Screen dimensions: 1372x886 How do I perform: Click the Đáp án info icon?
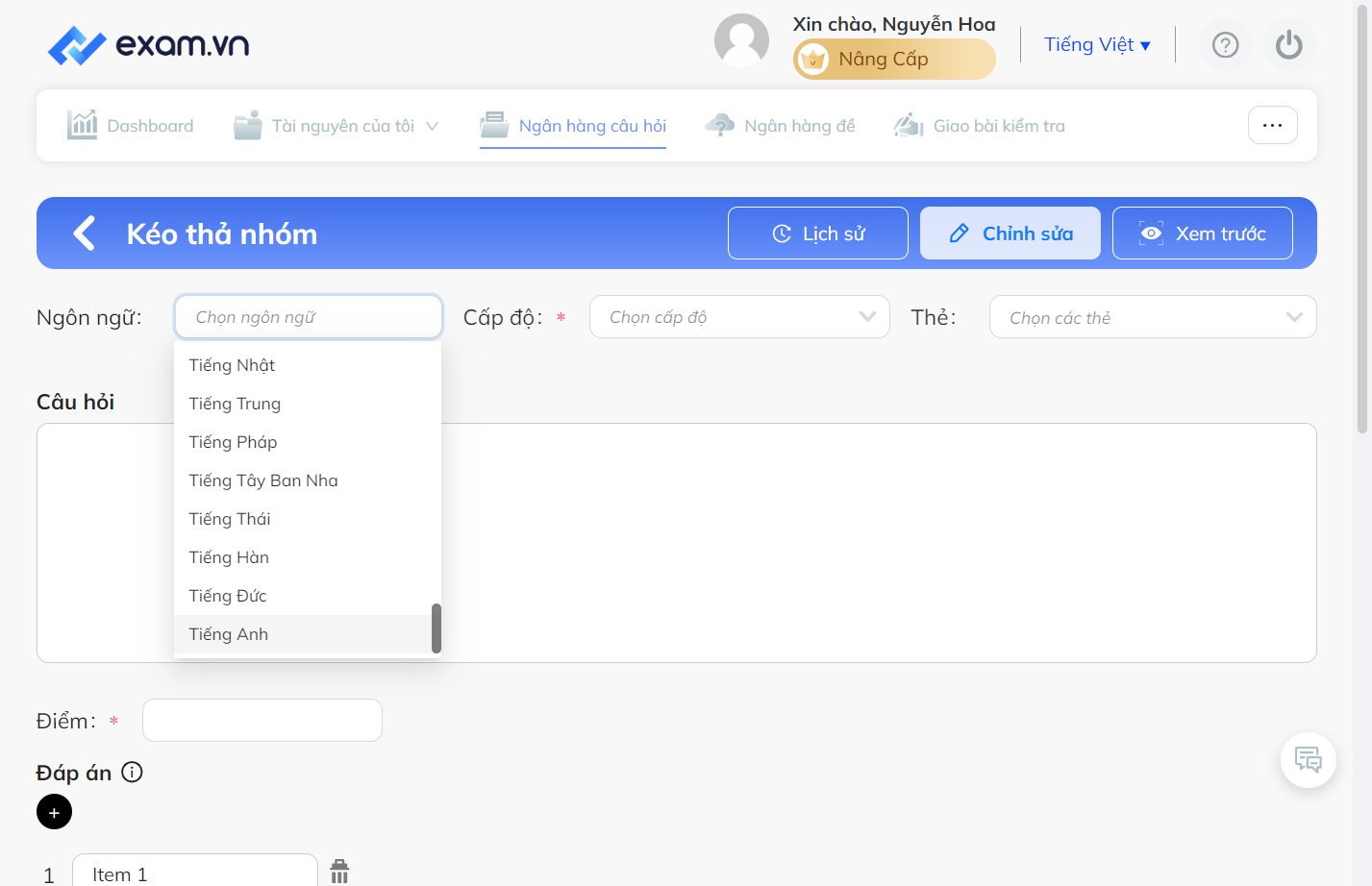coord(133,772)
